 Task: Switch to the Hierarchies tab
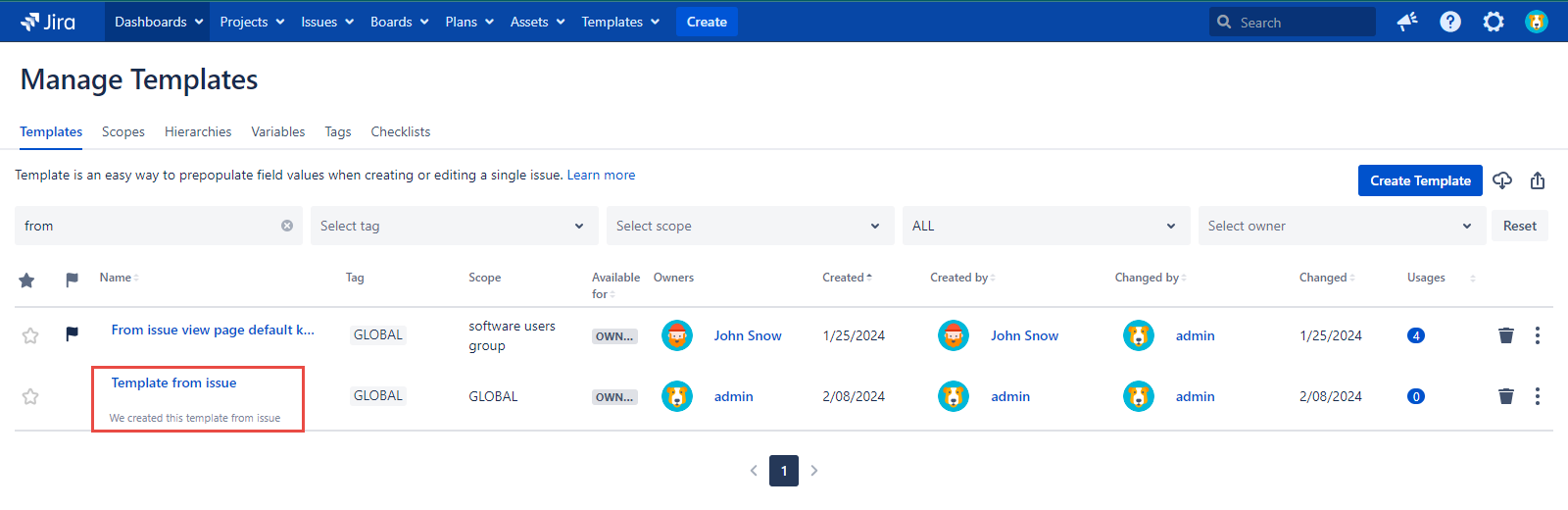(x=198, y=131)
